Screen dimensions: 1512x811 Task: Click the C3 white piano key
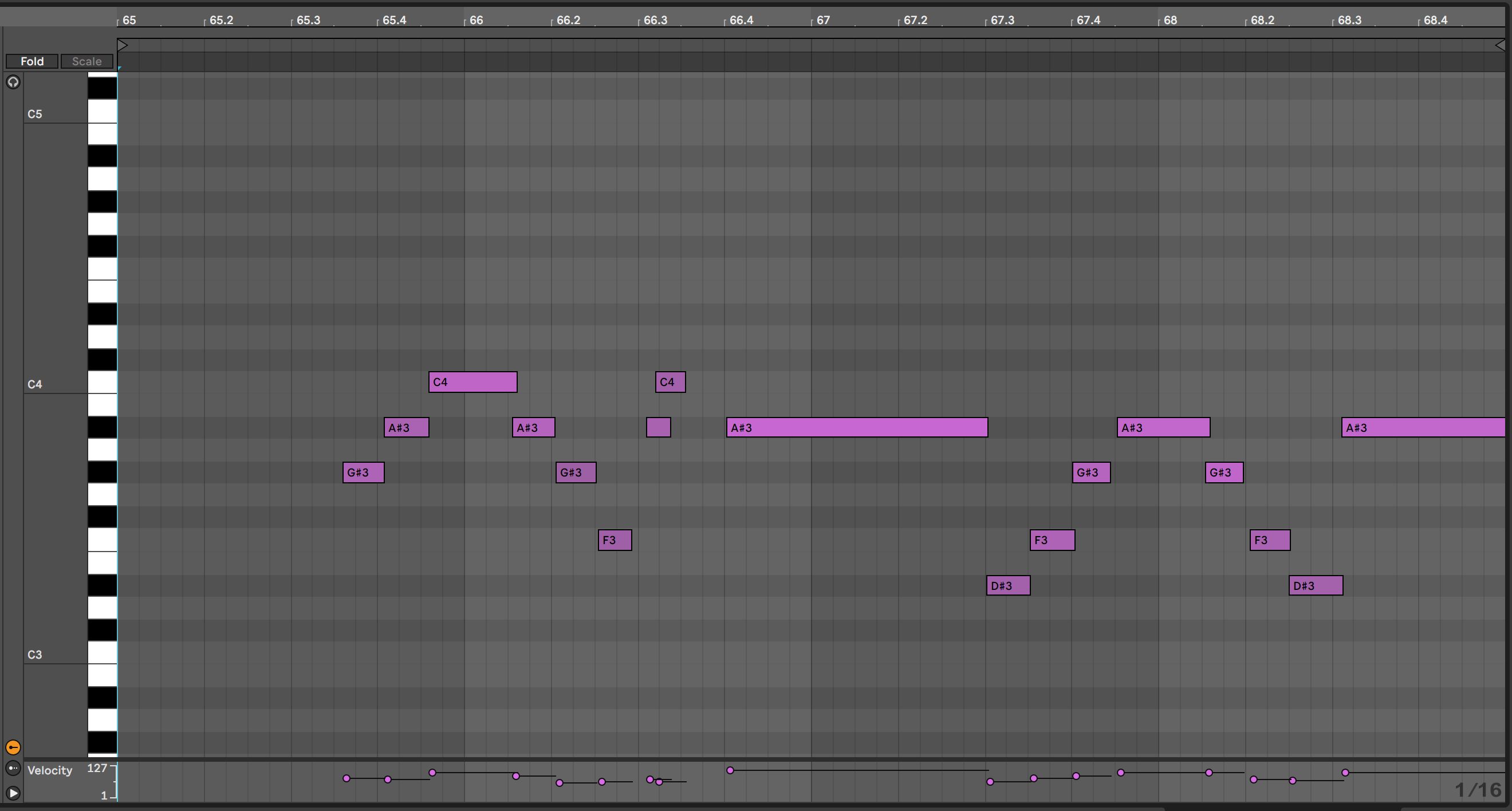102,652
